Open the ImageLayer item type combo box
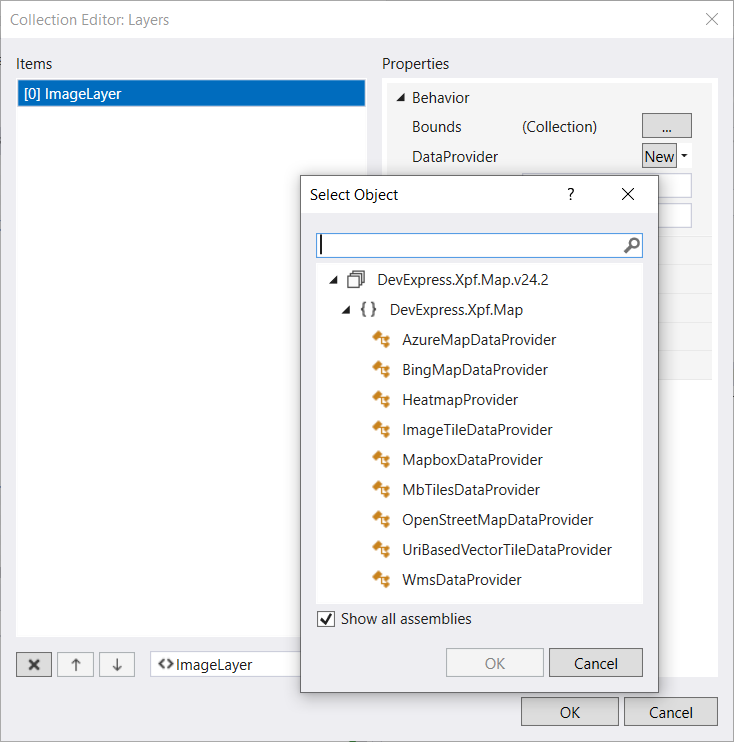Image resolution: width=734 pixels, height=742 pixels. [225, 664]
